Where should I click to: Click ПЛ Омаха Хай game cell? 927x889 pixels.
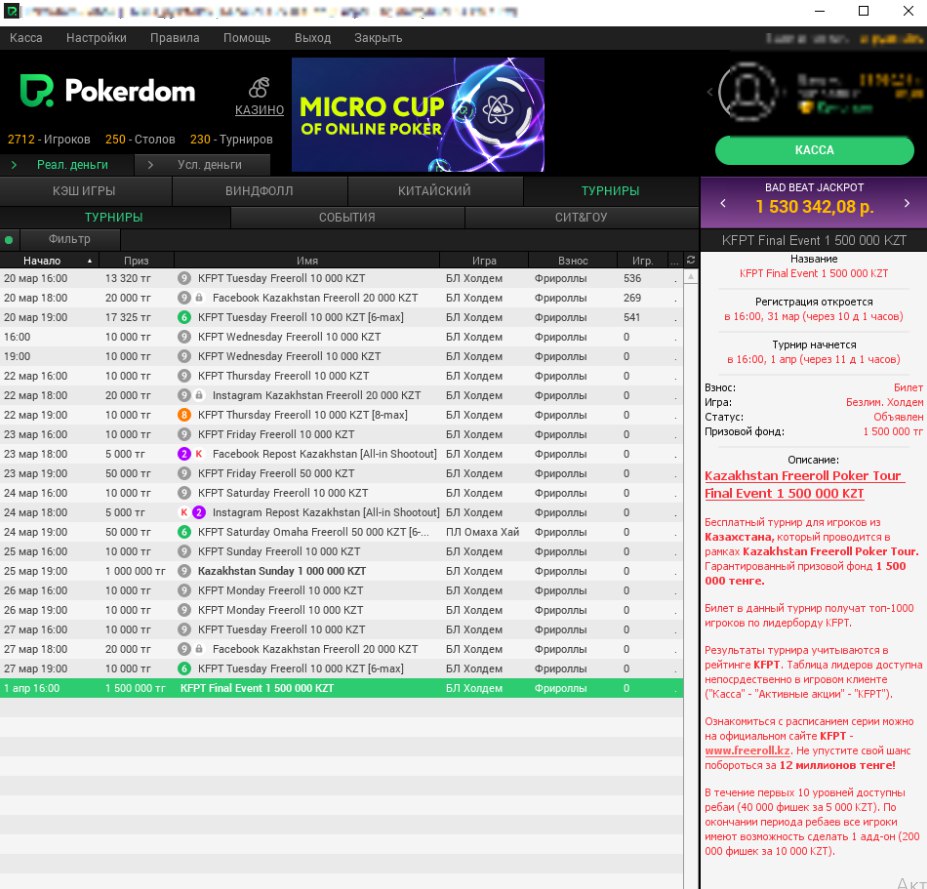pos(482,532)
